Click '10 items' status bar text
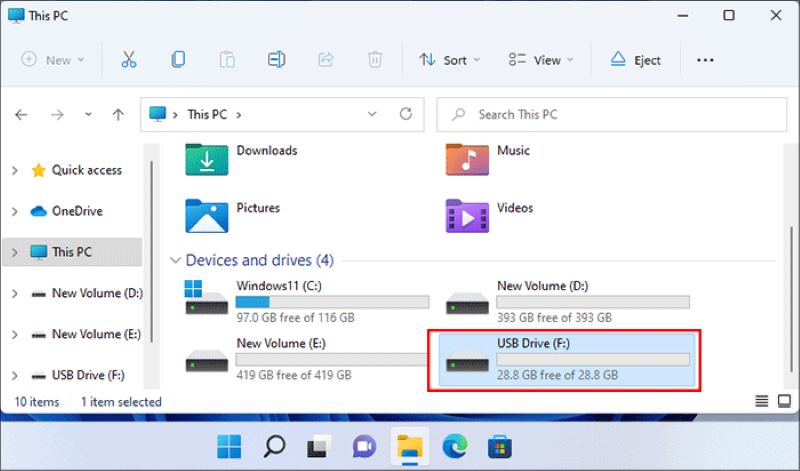This screenshot has height=471, width=800. [37, 402]
